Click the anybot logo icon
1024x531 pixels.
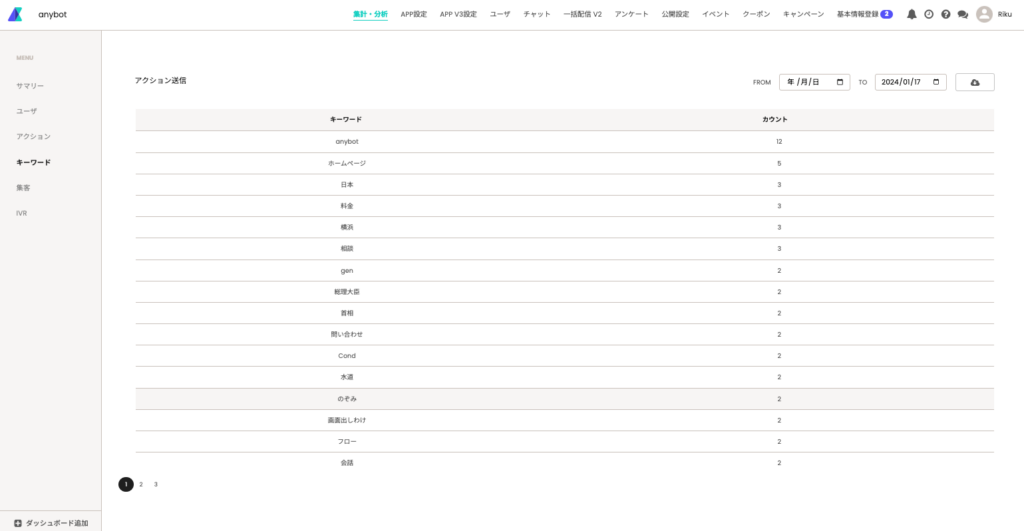(15, 14)
